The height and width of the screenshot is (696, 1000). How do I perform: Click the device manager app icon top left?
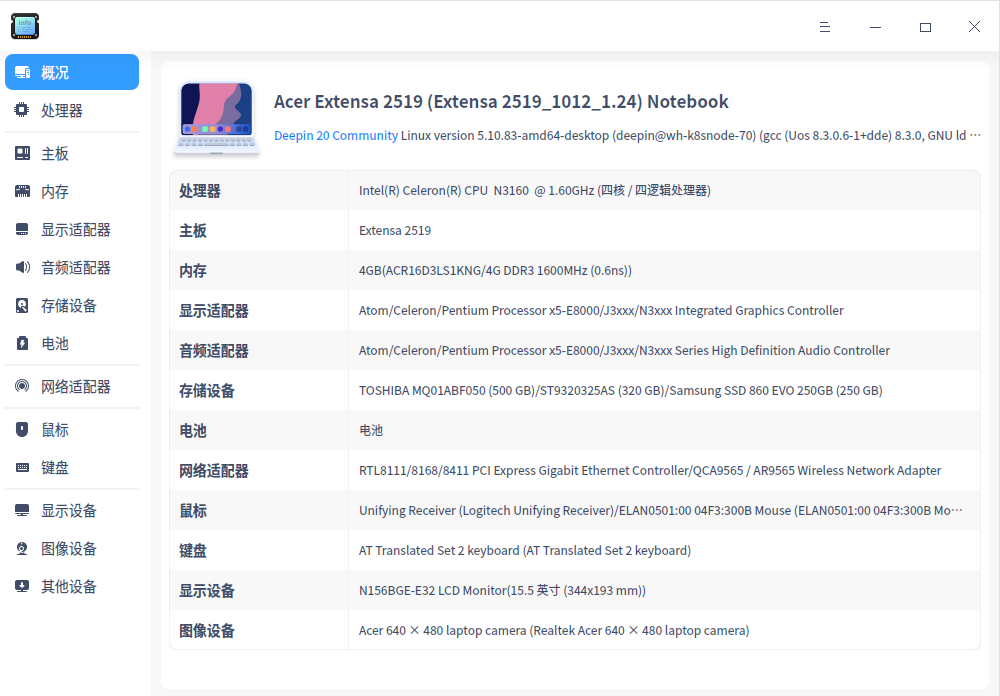click(x=24, y=26)
